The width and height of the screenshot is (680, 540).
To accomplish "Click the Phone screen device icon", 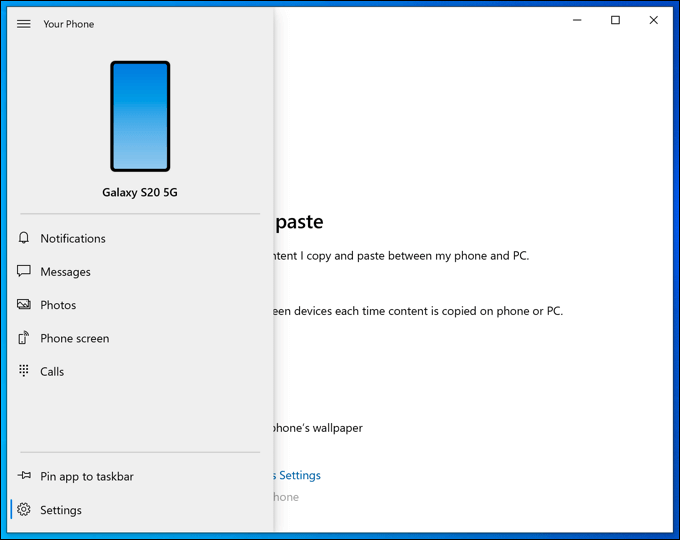I will coord(24,338).
